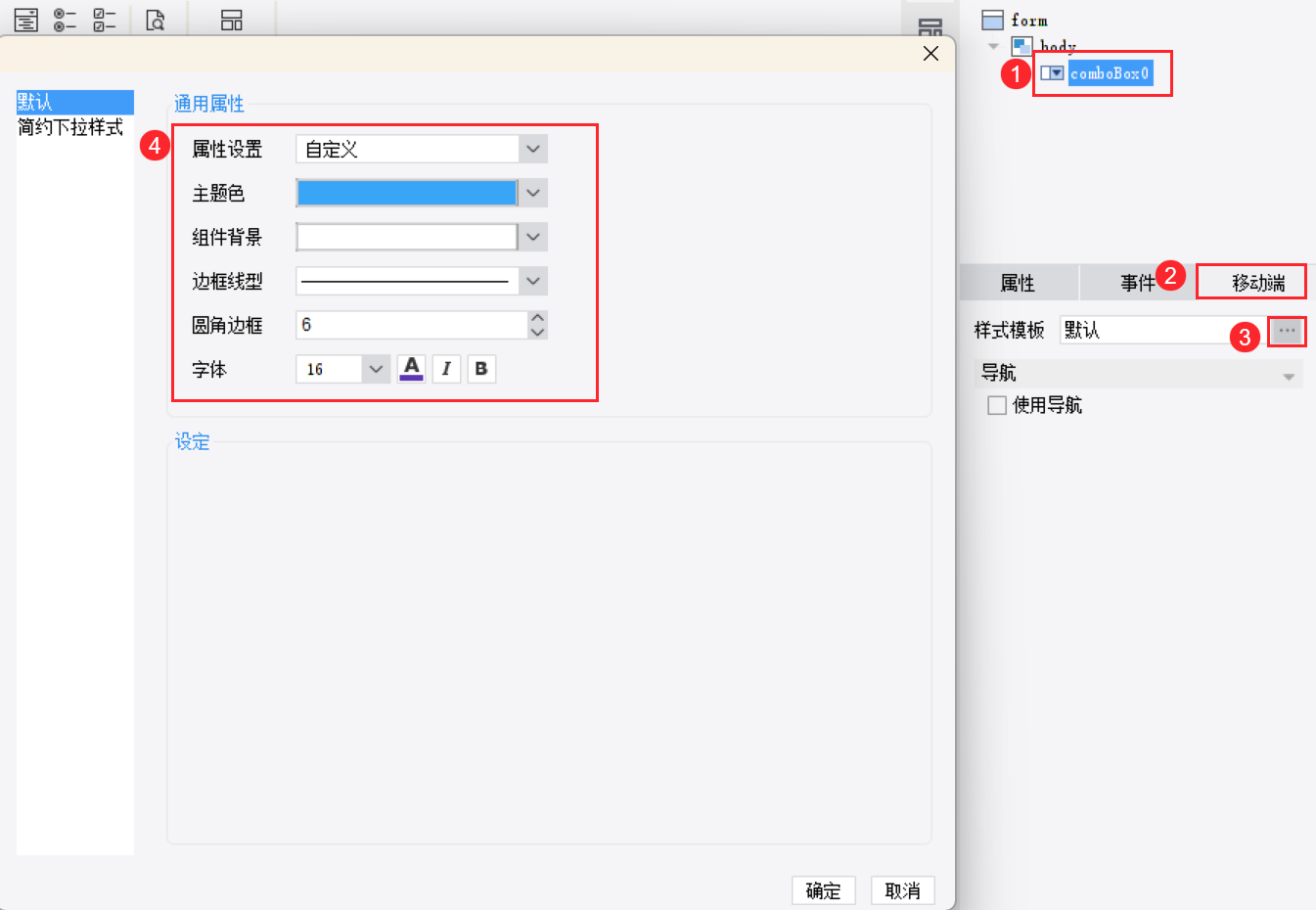
Task: Click the 通用属性 section heading
Action: pyautogui.click(x=209, y=104)
